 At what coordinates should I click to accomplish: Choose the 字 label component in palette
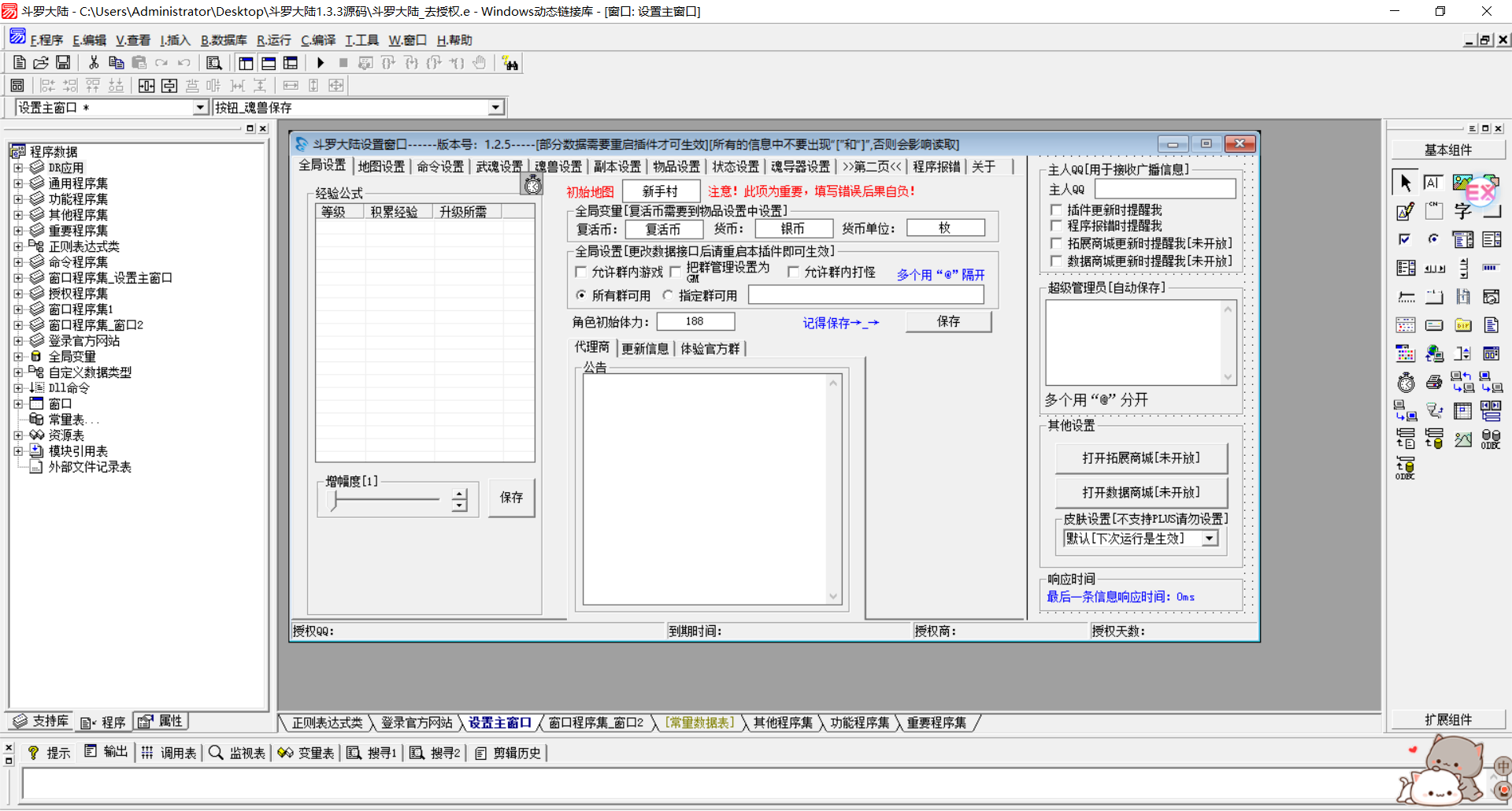[x=1462, y=211]
